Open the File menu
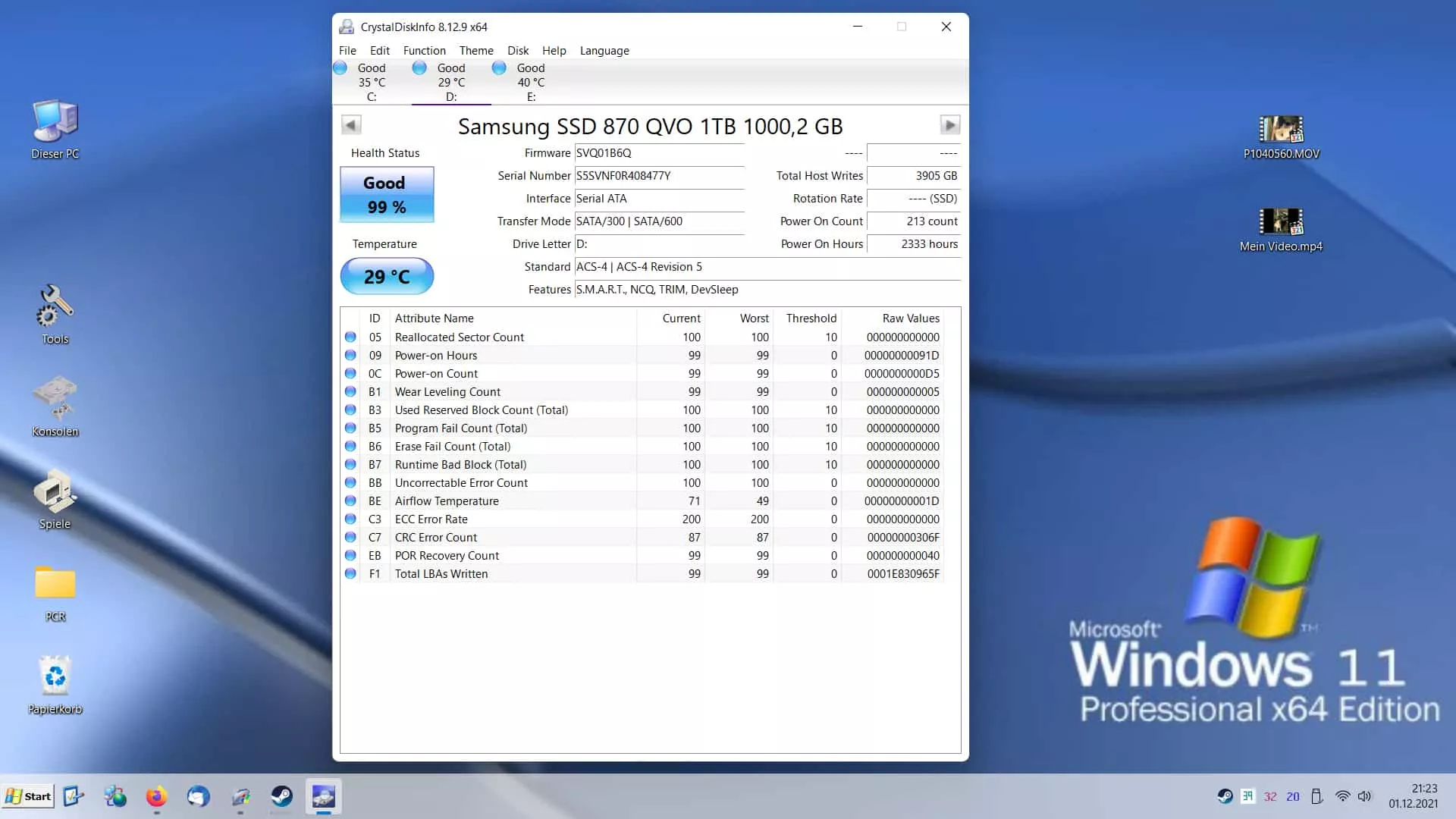Image resolution: width=1456 pixels, height=819 pixels. point(347,51)
